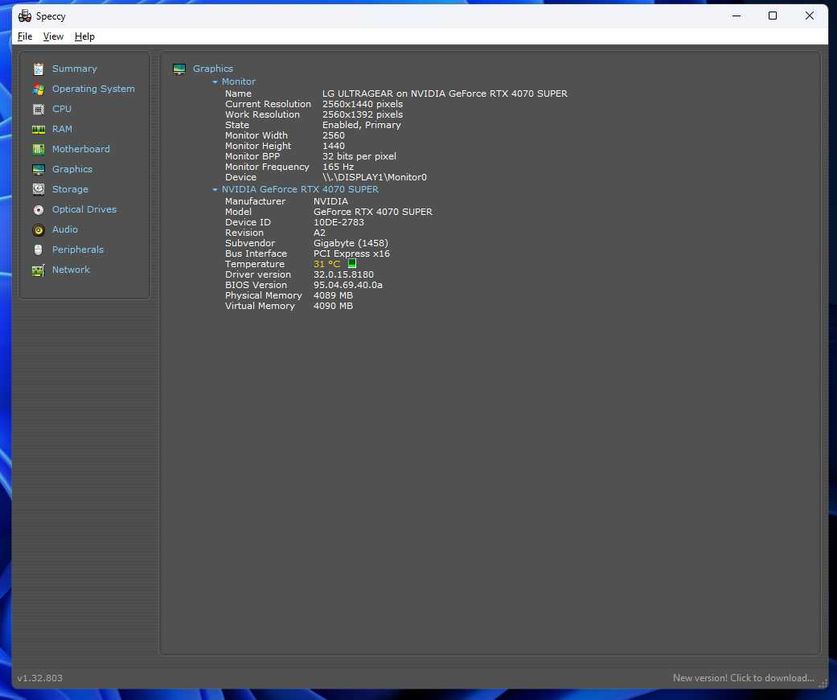The width and height of the screenshot is (837, 700).
Task: Click the Optical Drives disc icon
Action: [x=38, y=210]
